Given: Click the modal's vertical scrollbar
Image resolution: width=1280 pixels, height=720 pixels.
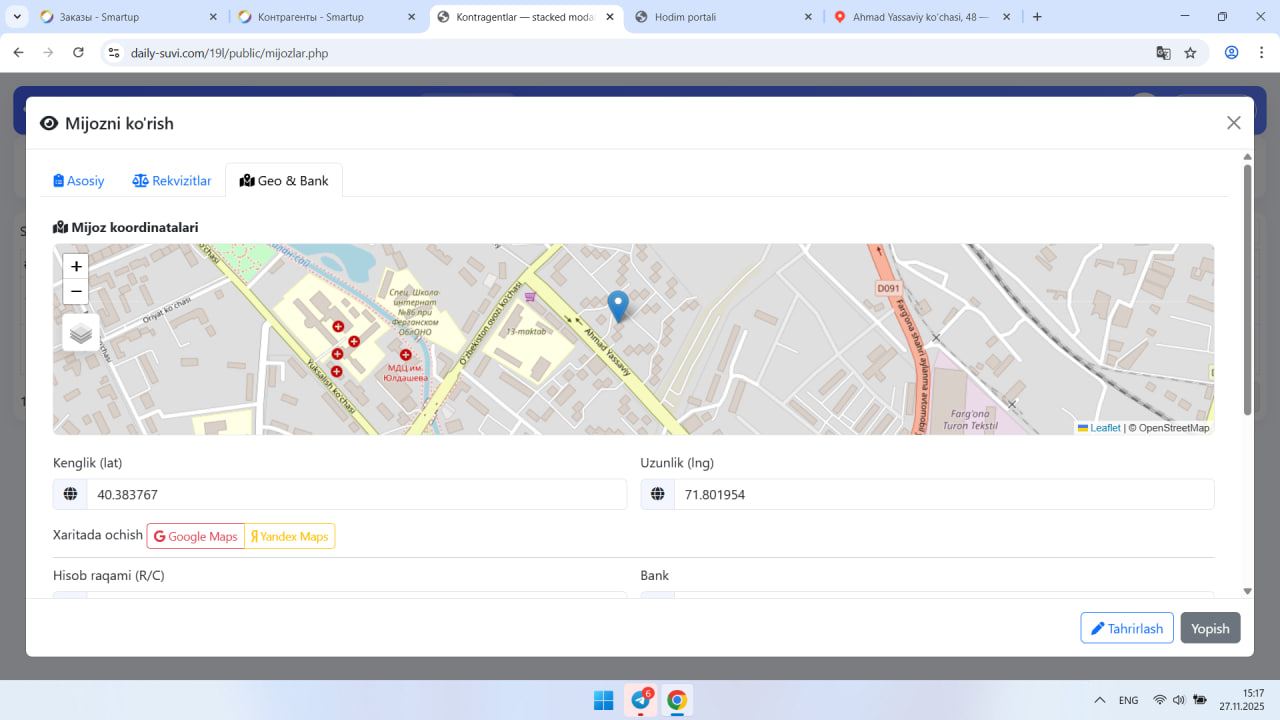Looking at the screenshot, I should click(x=1247, y=290).
